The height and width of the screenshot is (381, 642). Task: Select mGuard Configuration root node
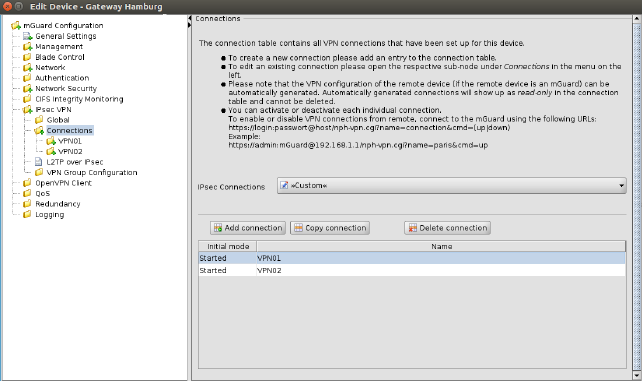click(63, 25)
